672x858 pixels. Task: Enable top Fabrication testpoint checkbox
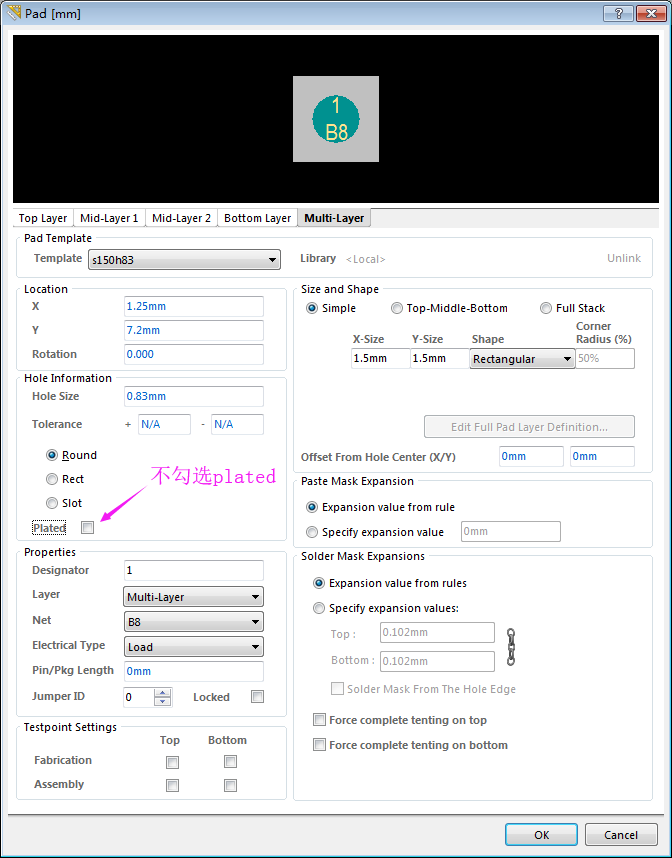click(172, 762)
